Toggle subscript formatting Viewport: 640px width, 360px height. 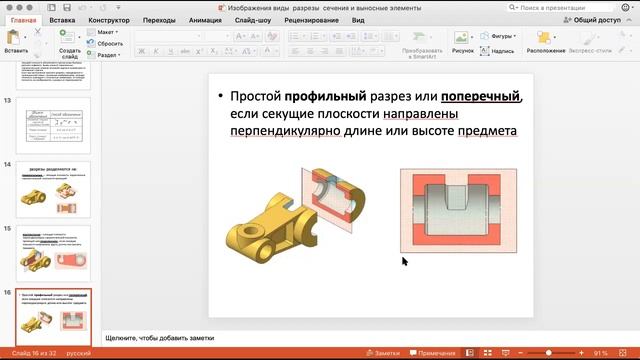(x=213, y=51)
